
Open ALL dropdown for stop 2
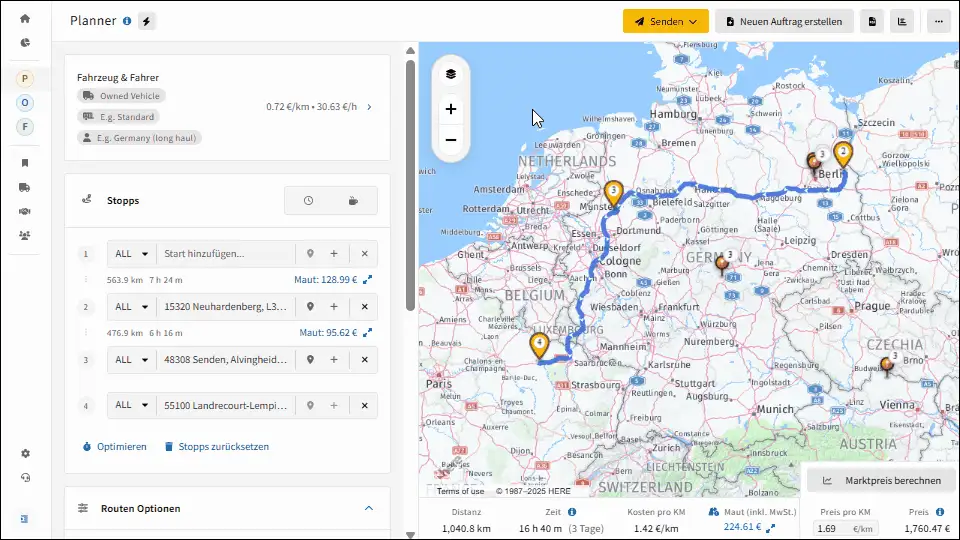pos(132,307)
